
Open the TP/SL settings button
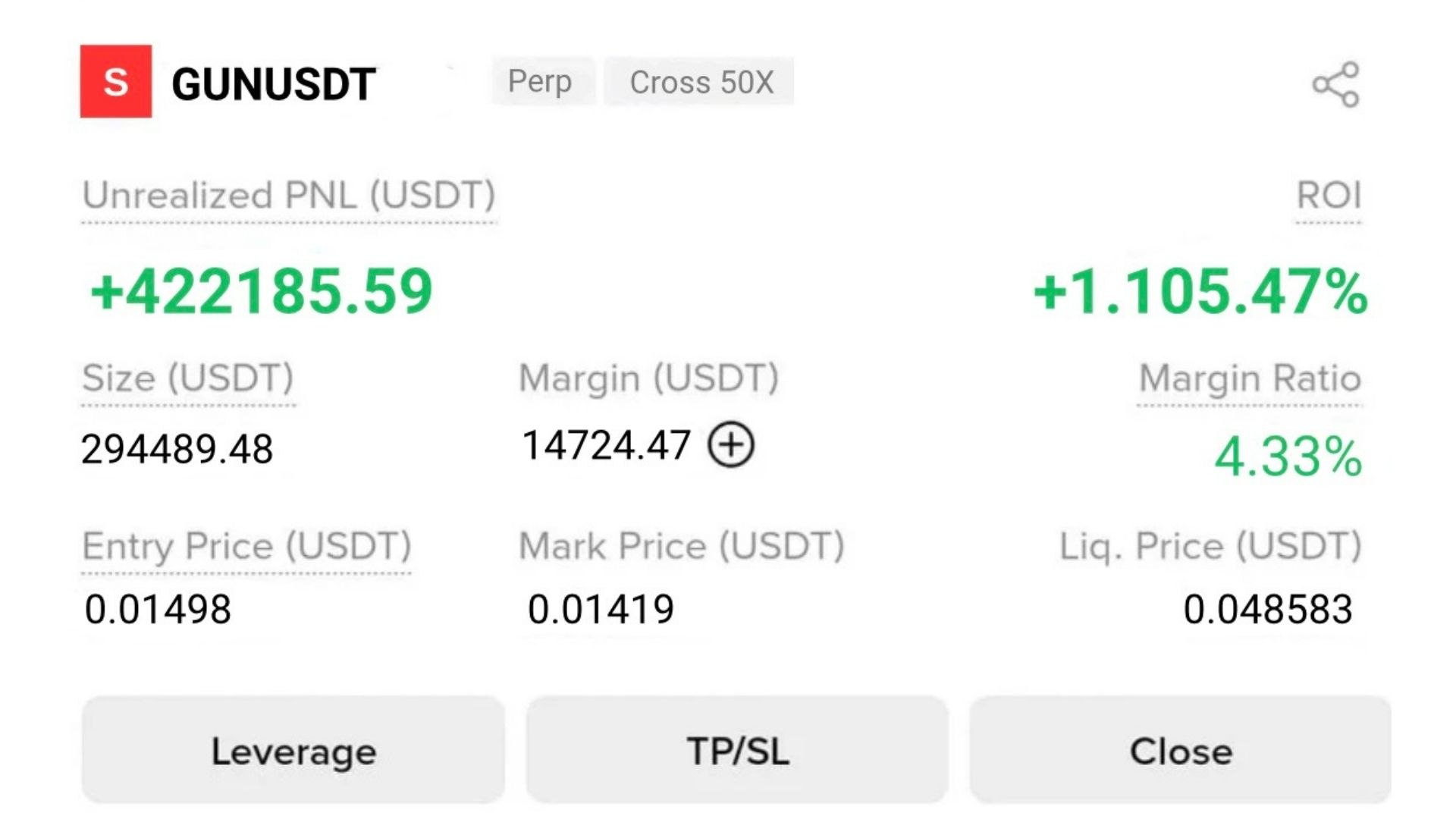[738, 750]
